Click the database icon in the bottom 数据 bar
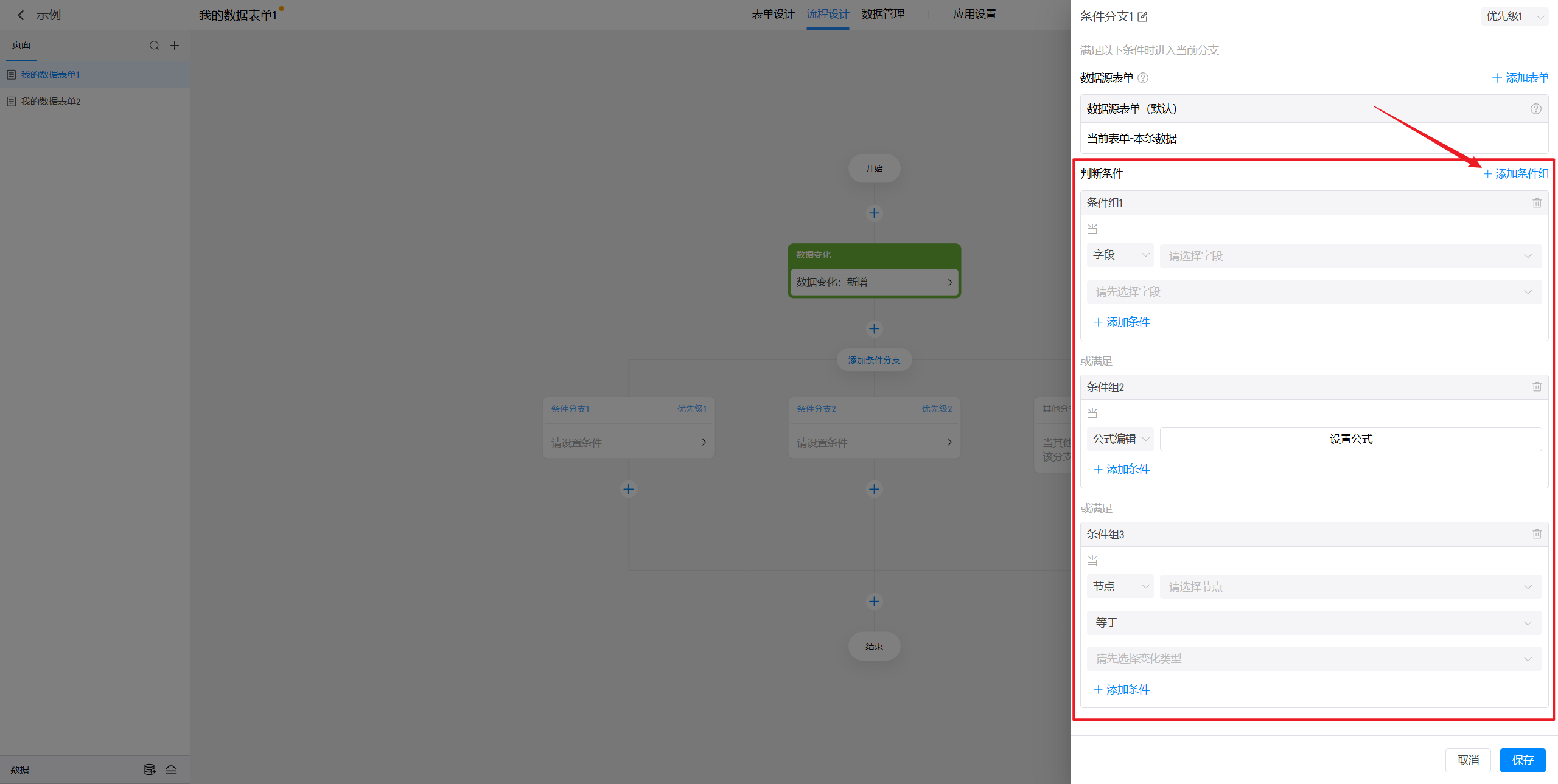Viewport: 1558px width, 784px height. (149, 769)
